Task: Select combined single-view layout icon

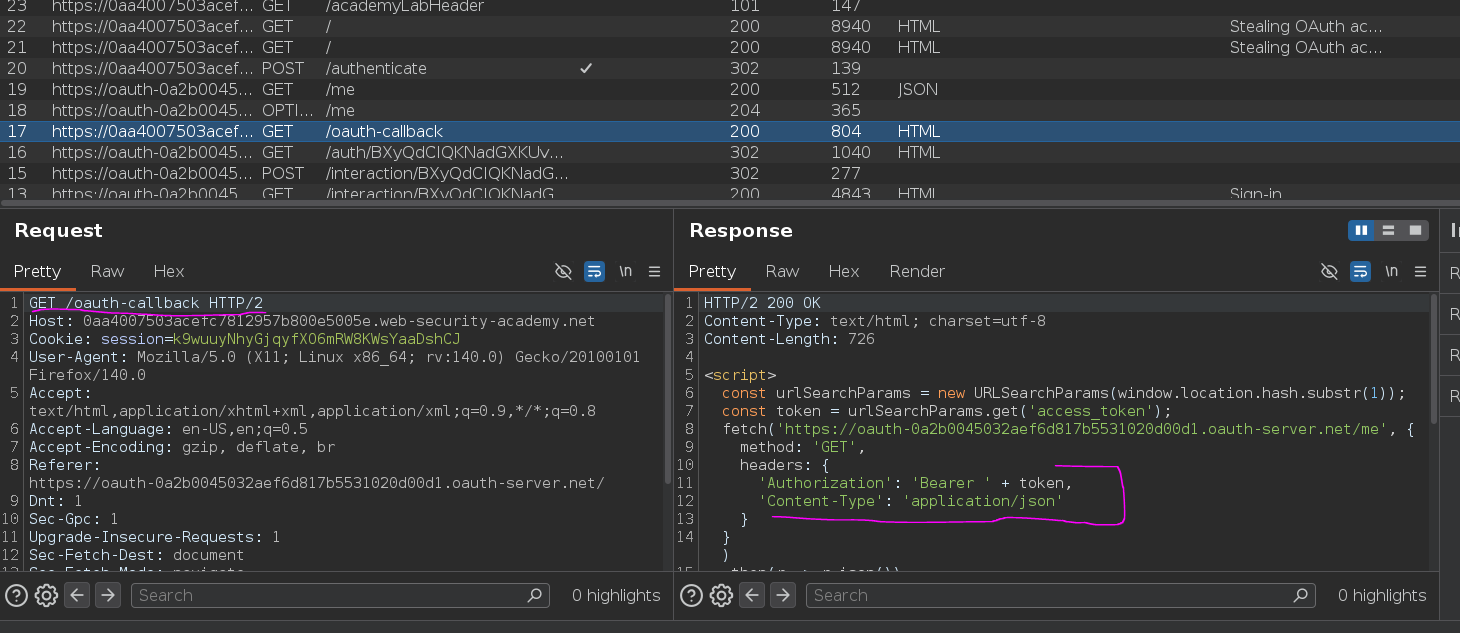Action: click(x=1415, y=230)
